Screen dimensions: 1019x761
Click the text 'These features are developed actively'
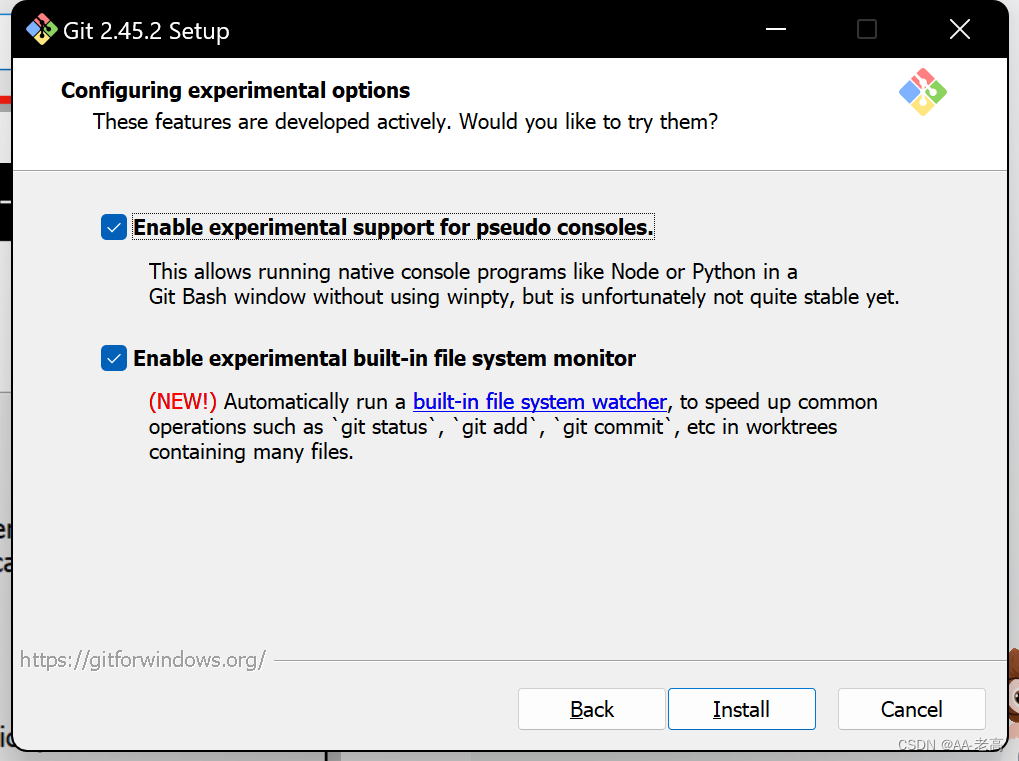click(x=270, y=122)
